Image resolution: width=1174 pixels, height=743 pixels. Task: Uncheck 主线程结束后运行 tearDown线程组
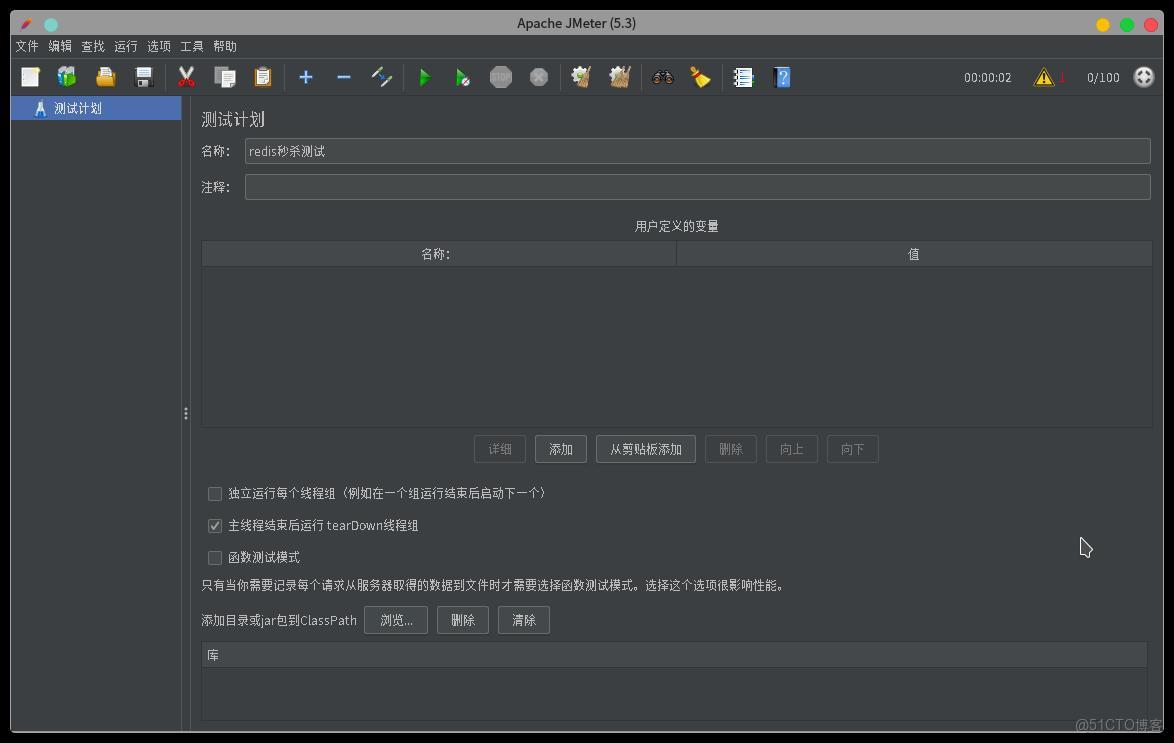214,525
